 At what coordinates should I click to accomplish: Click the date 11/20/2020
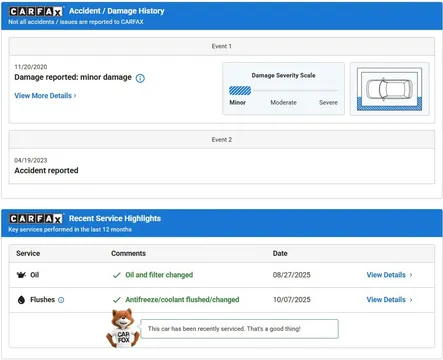click(x=31, y=67)
